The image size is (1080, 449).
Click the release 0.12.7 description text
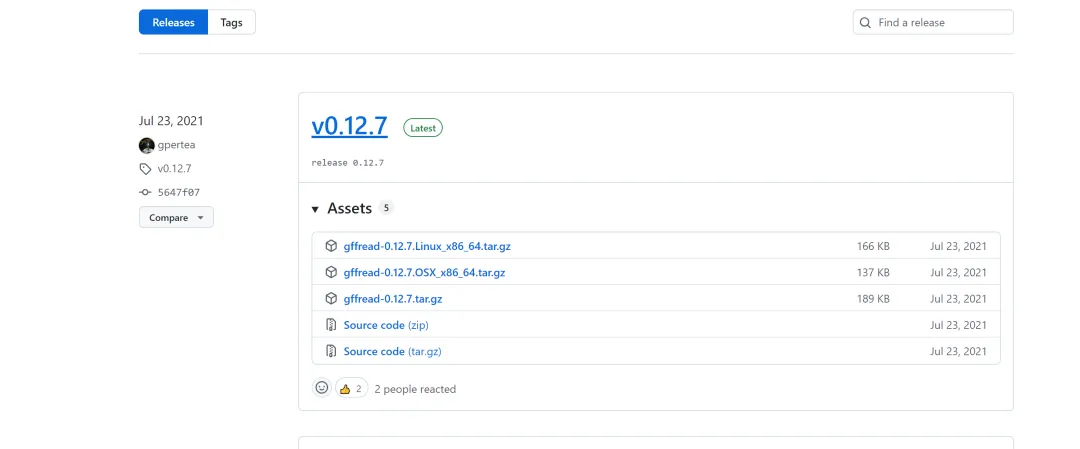pyautogui.click(x=347, y=163)
